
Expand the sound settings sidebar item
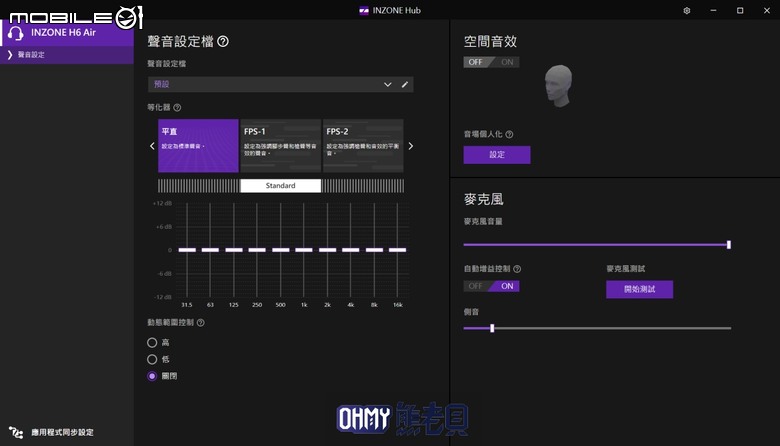click(x=67, y=55)
